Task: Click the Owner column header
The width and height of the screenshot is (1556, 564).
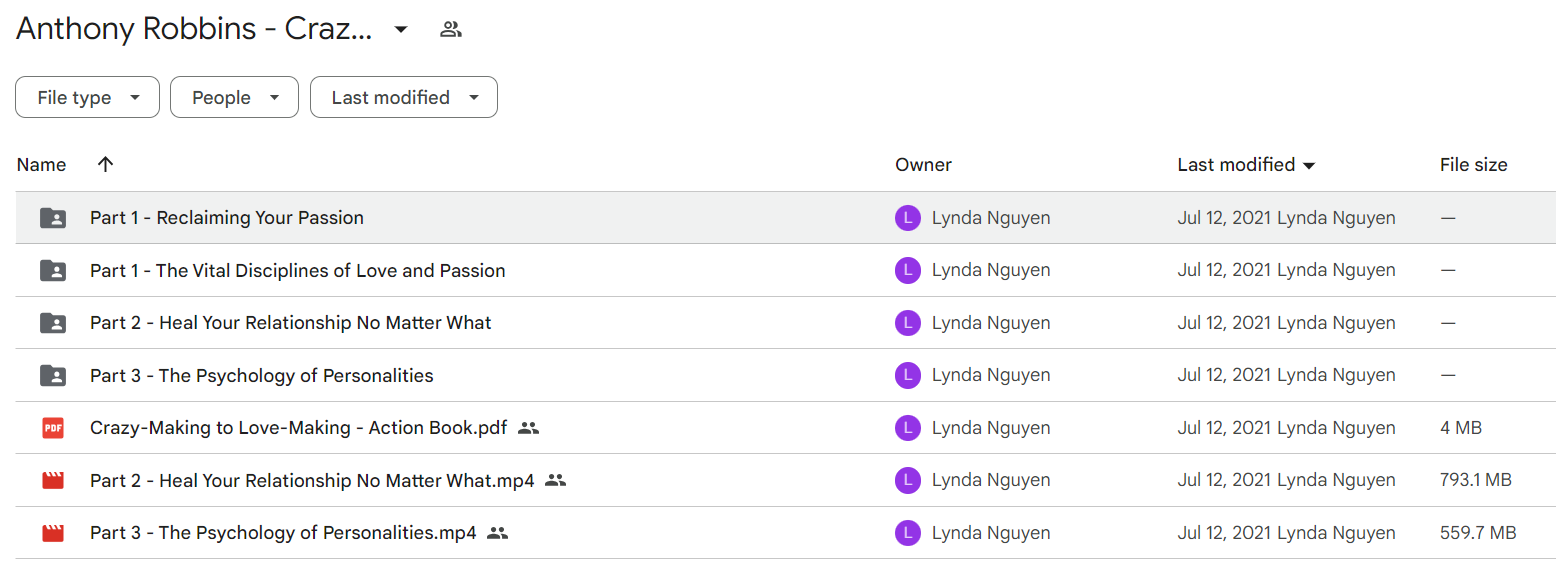Action: click(924, 165)
